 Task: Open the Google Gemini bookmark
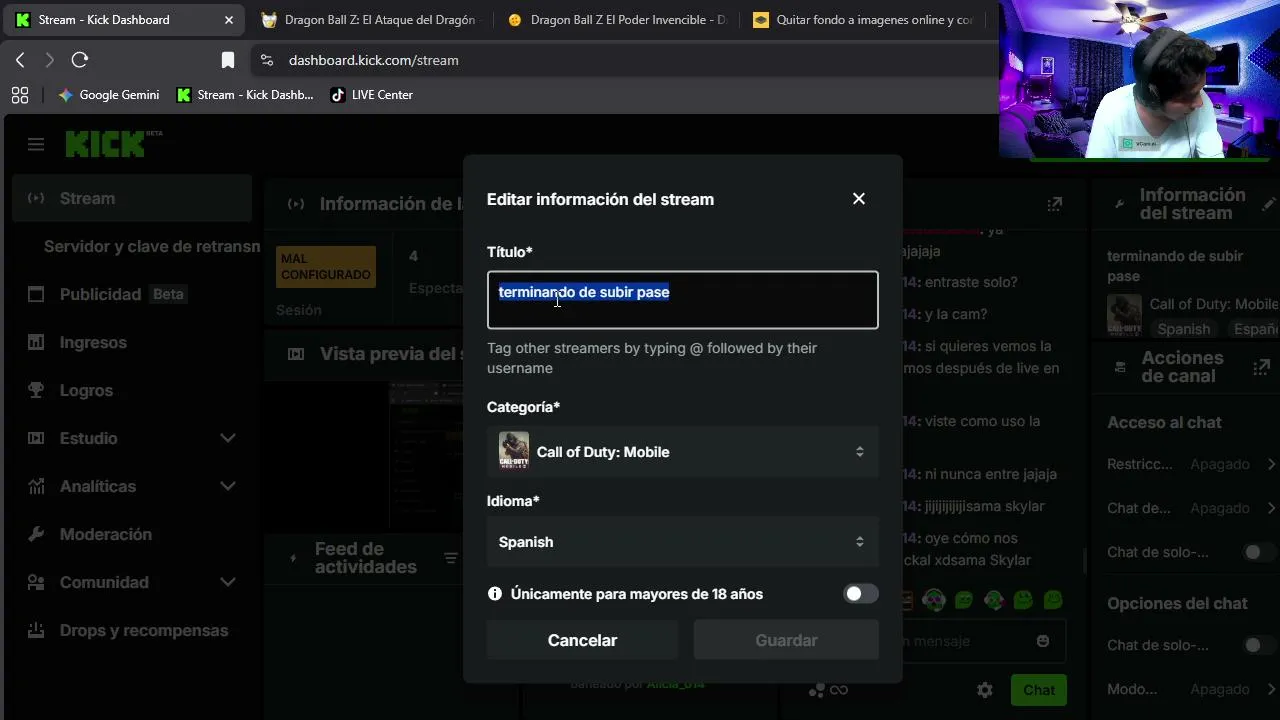click(109, 95)
